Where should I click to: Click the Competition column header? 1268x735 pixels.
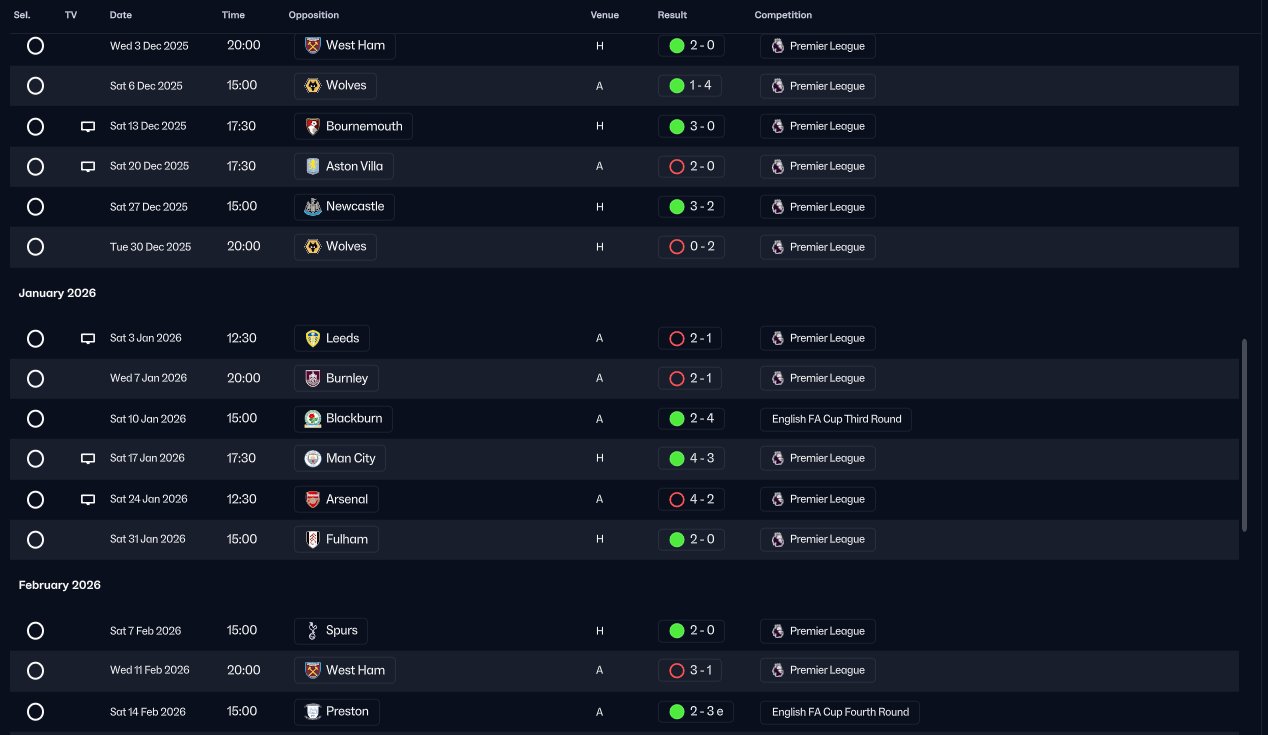click(783, 15)
